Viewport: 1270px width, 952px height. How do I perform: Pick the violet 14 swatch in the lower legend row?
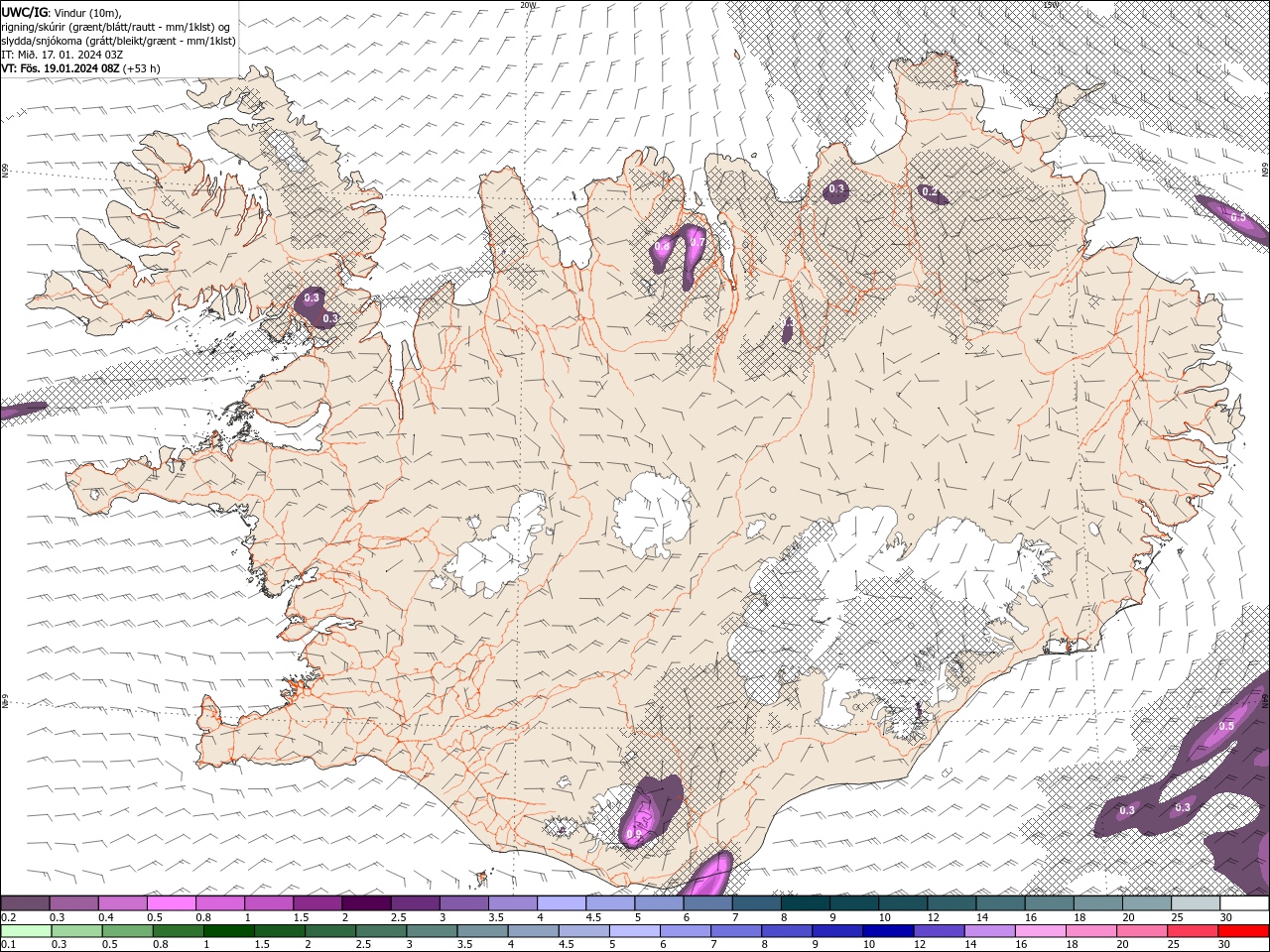tap(990, 931)
